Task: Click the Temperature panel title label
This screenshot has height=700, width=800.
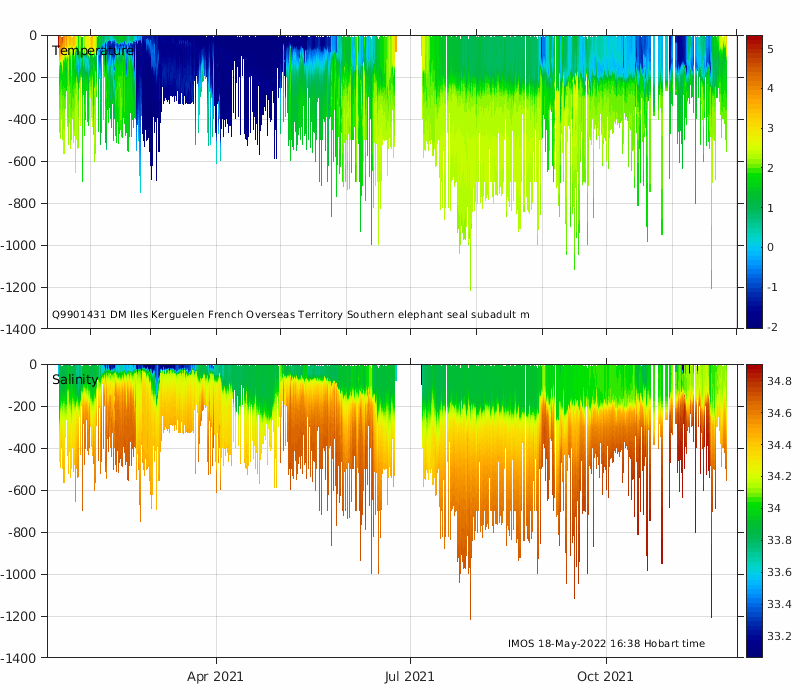Action: tap(92, 51)
